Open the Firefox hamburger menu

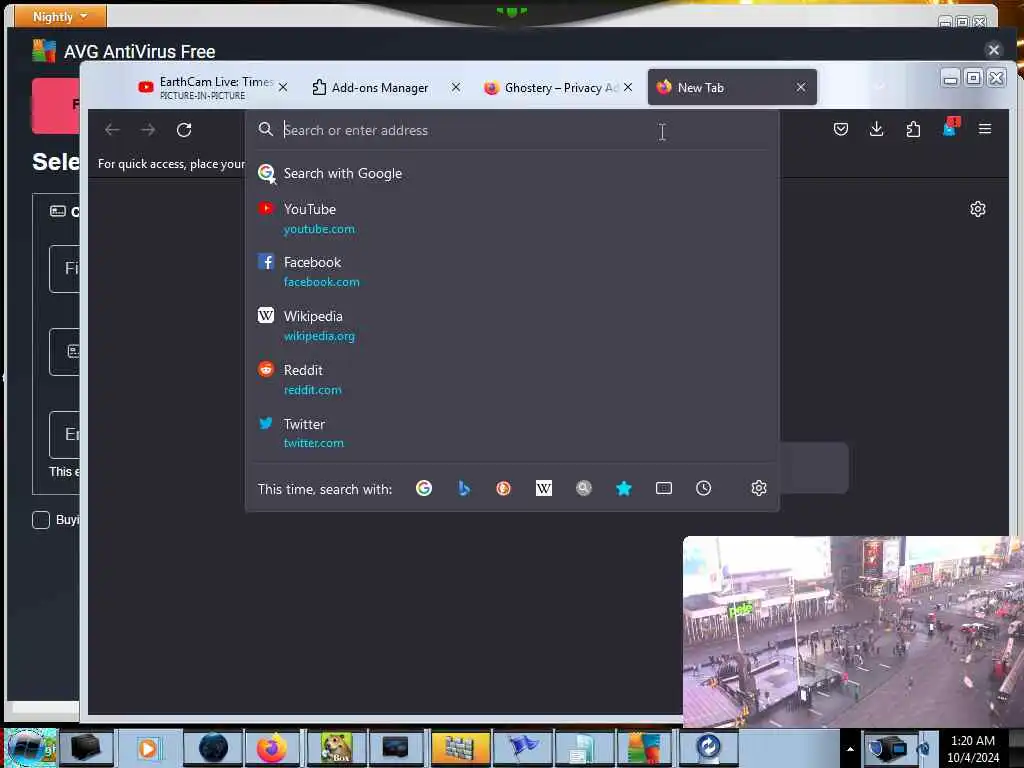click(985, 129)
